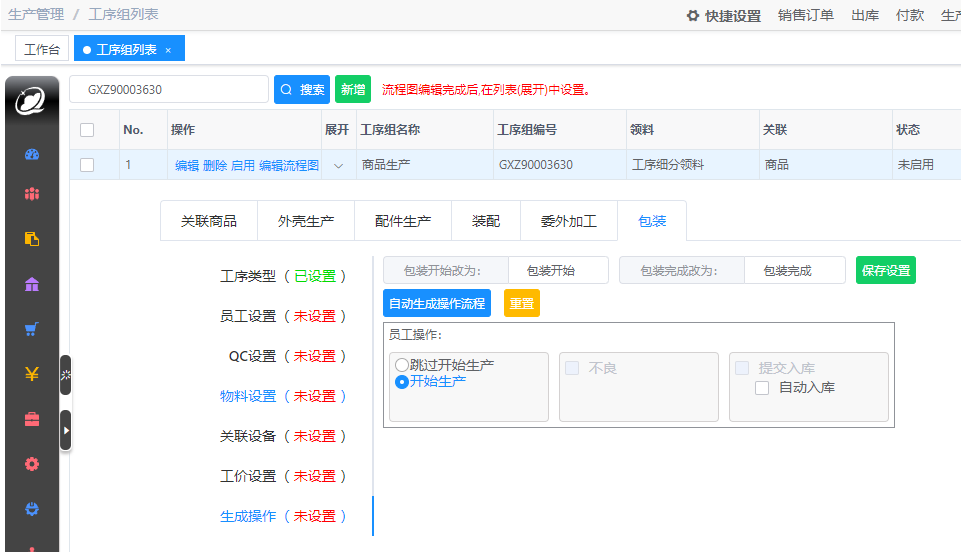This screenshot has height=552, width=963.
Task: Close the 工序组列表 tab
Action: point(168,50)
